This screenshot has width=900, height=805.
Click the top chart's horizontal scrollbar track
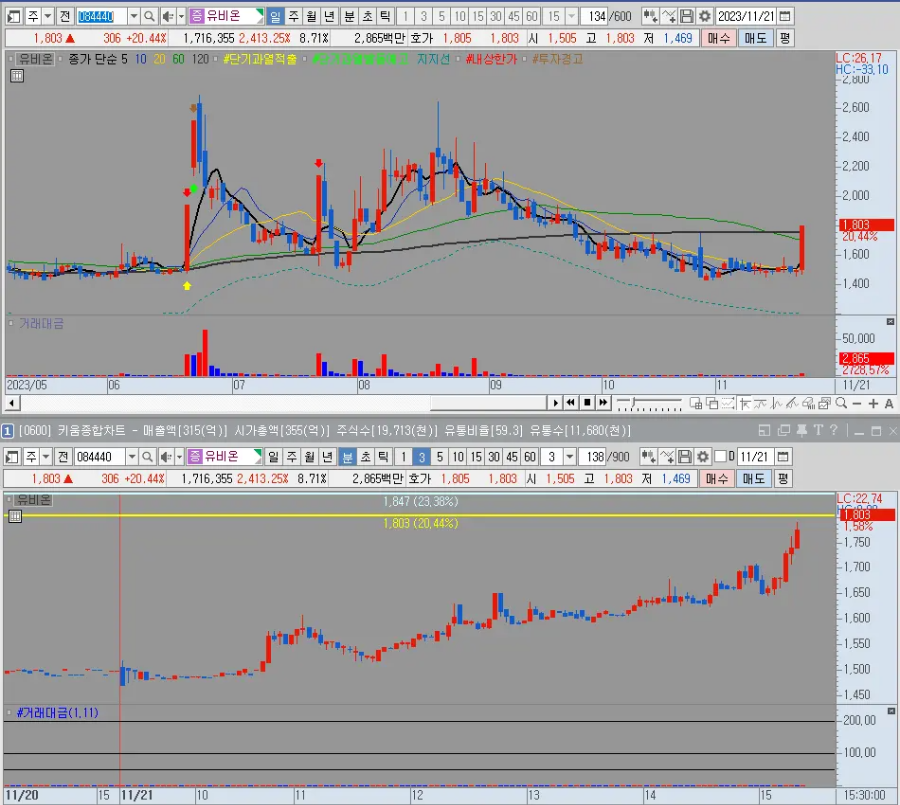(x=285, y=402)
